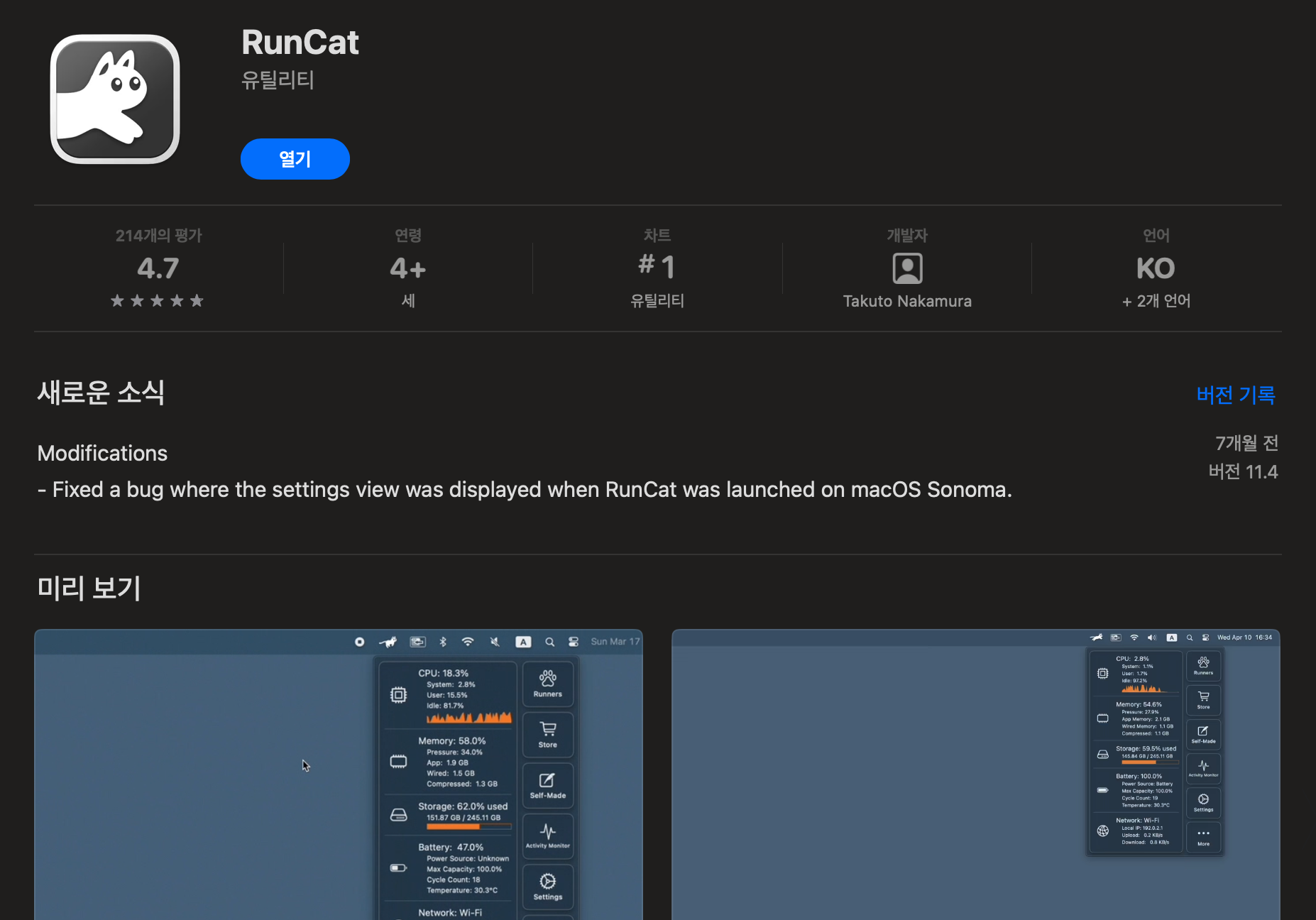Click the 버전 11.4 version text
Image resolution: width=1316 pixels, height=920 pixels.
pyautogui.click(x=1243, y=472)
